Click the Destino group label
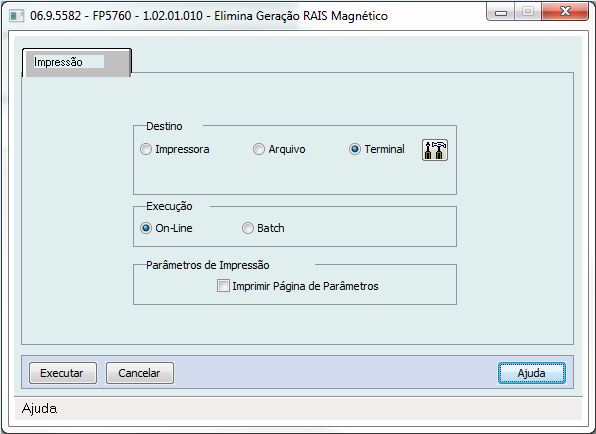 [x=164, y=126]
